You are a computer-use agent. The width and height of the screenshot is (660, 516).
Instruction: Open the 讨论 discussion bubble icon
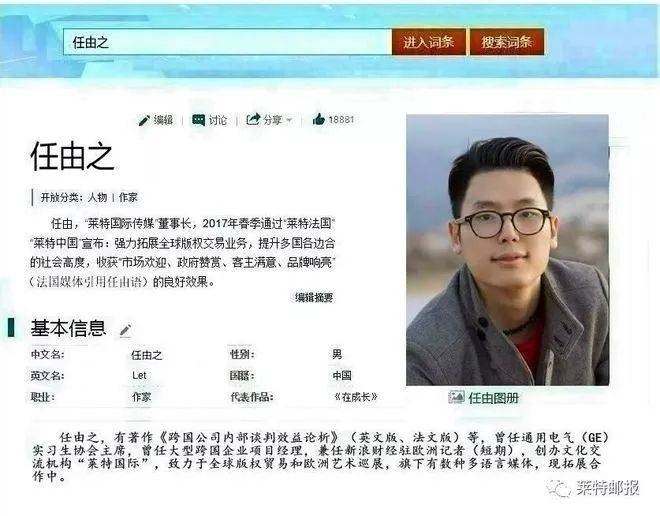click(198, 120)
